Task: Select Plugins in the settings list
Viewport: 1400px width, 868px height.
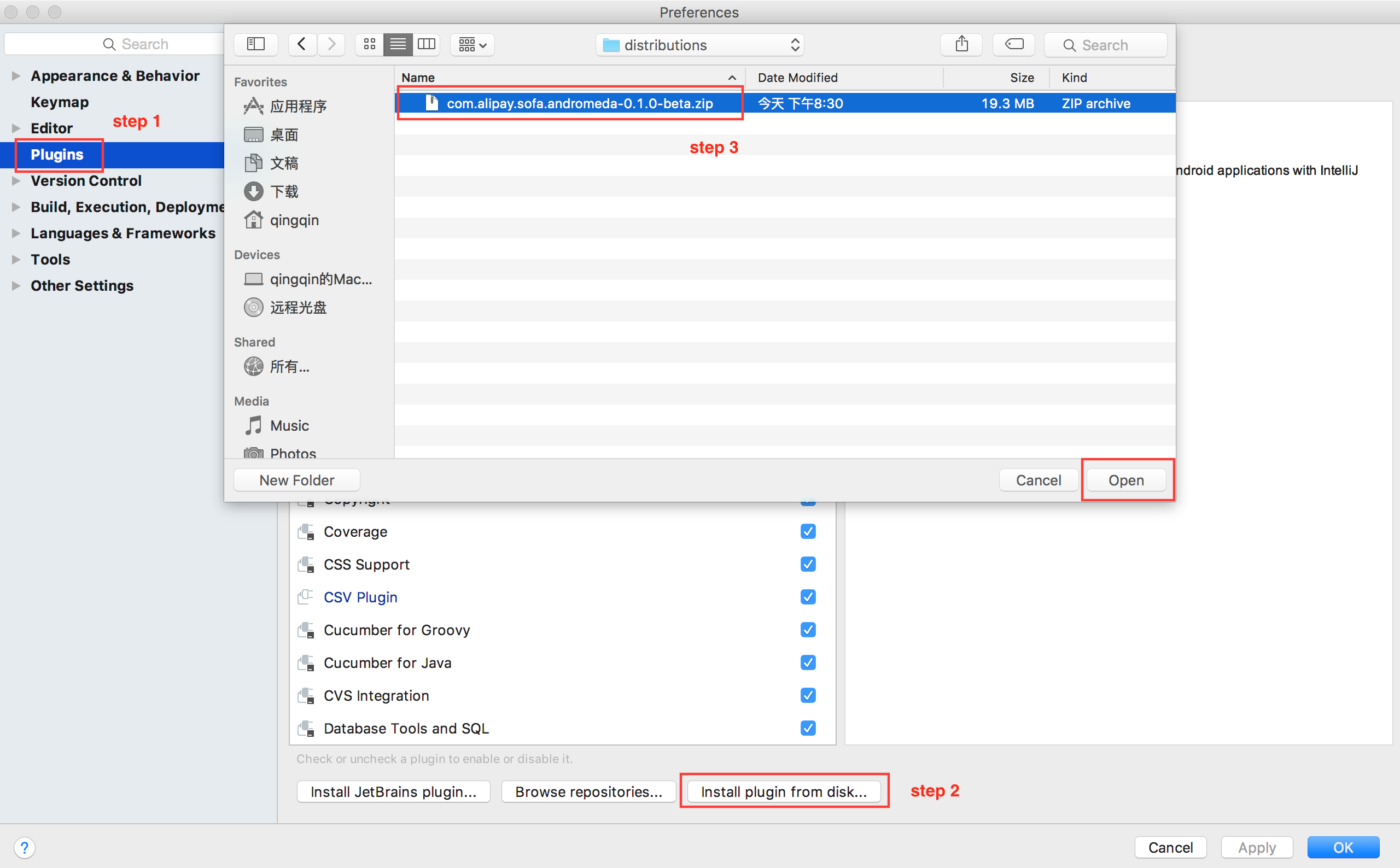Action: coord(57,155)
